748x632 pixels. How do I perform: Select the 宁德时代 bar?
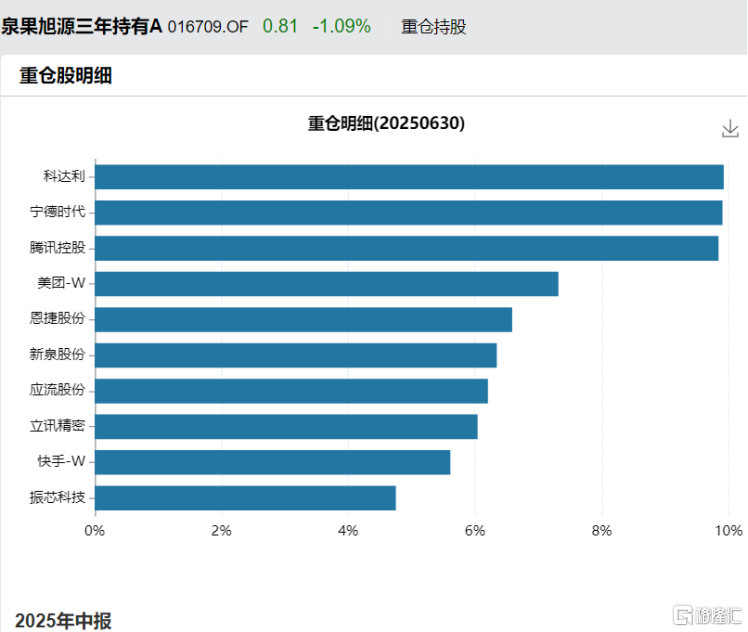point(409,213)
